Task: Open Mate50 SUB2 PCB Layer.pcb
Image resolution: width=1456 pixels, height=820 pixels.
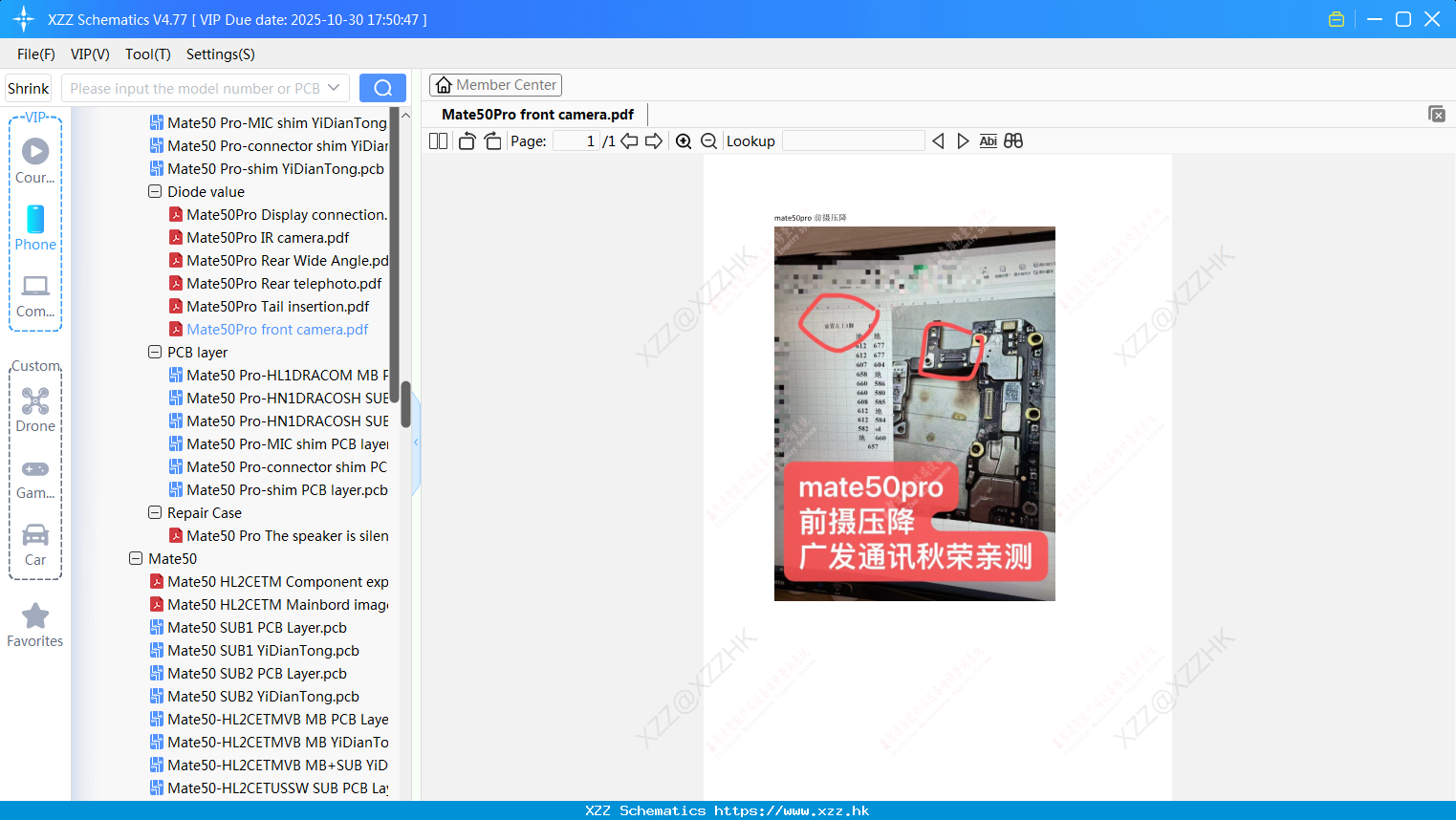Action: pyautogui.click(x=256, y=673)
